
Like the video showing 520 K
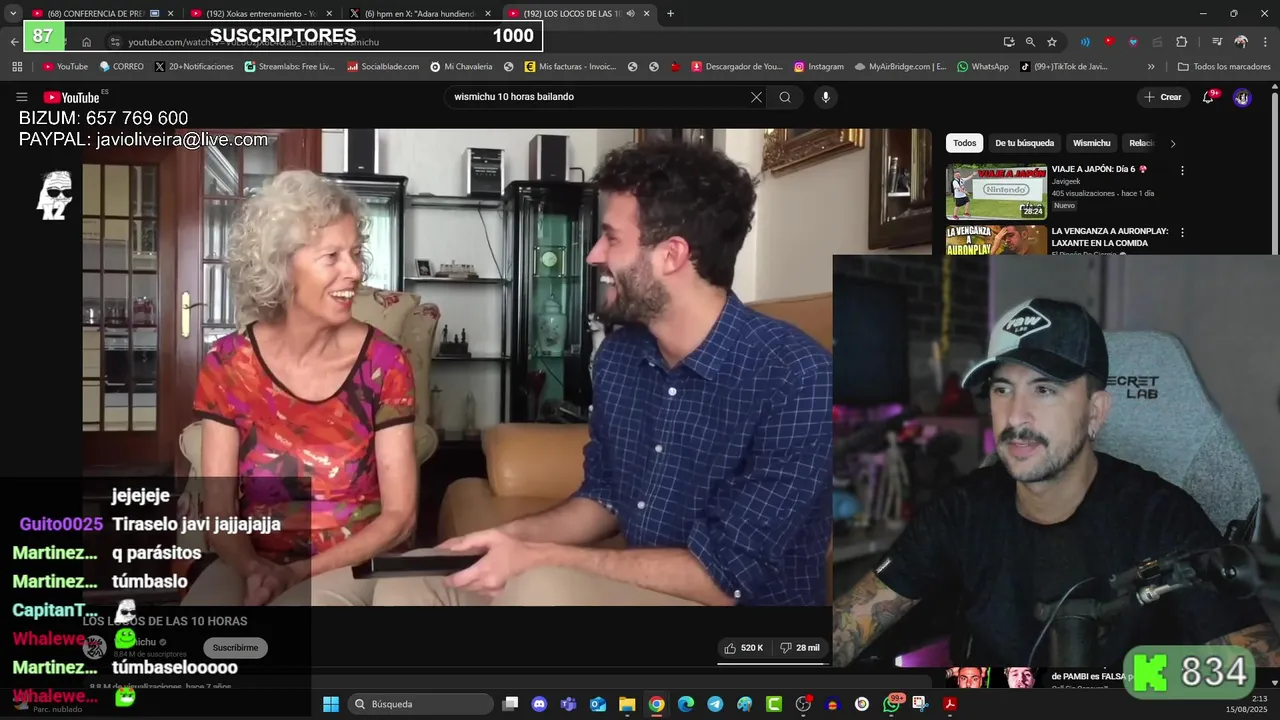(x=743, y=648)
